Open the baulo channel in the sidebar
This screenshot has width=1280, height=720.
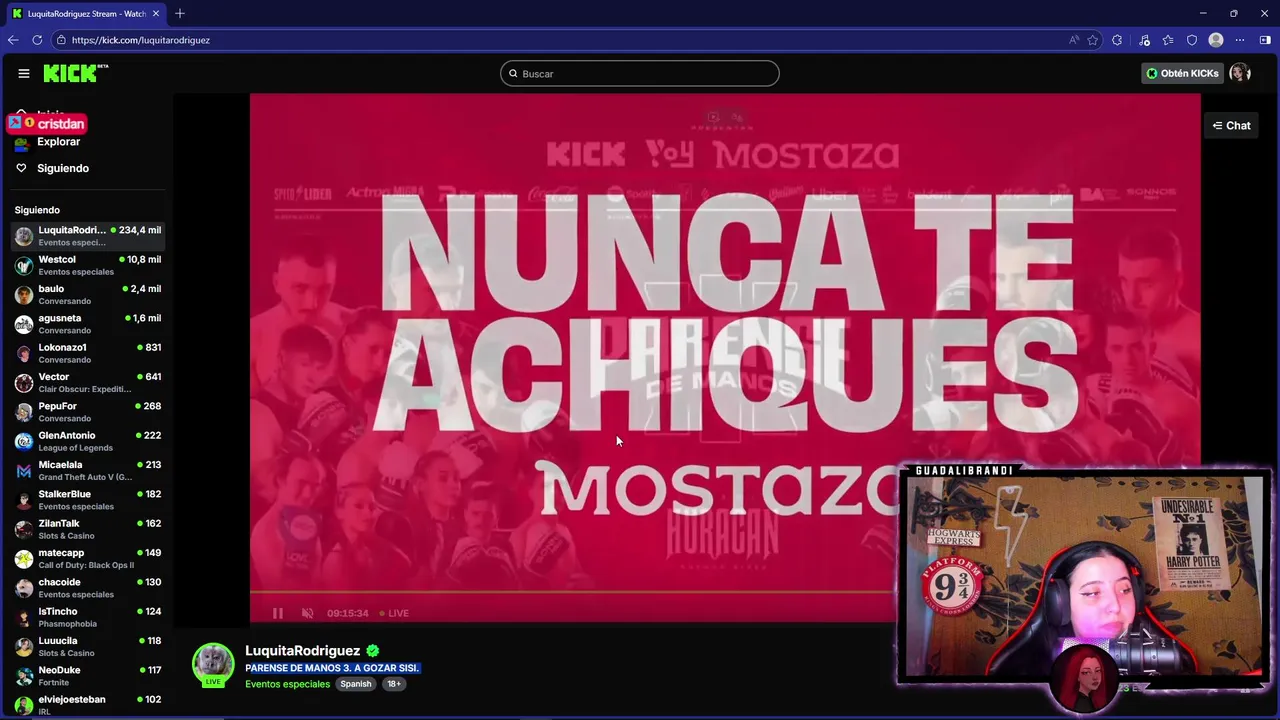(88, 294)
